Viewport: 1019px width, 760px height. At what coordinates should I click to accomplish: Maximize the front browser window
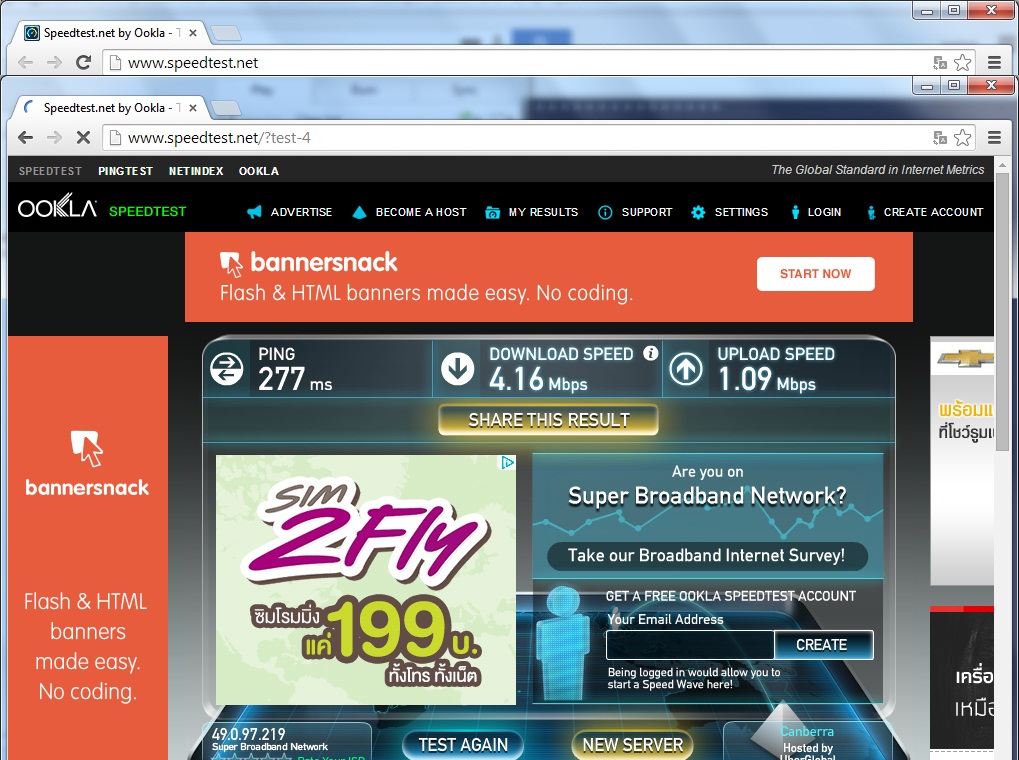(953, 85)
